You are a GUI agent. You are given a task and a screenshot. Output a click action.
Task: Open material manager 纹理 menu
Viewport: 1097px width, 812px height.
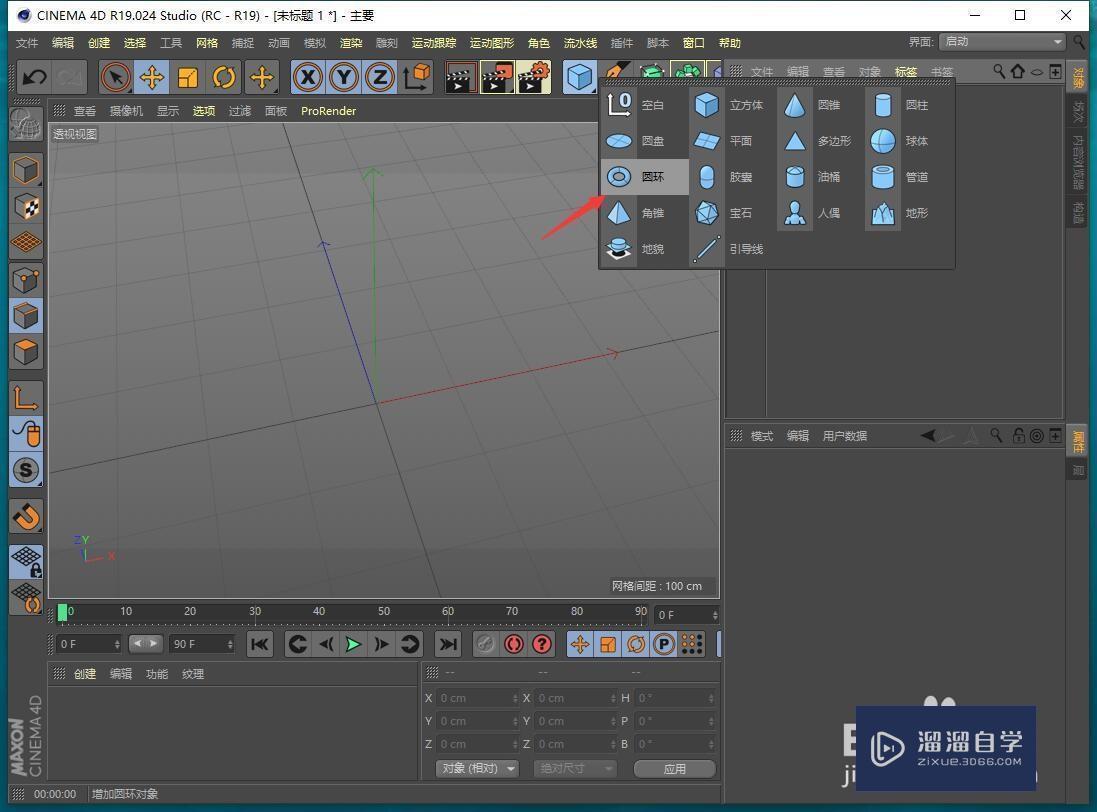tap(192, 674)
